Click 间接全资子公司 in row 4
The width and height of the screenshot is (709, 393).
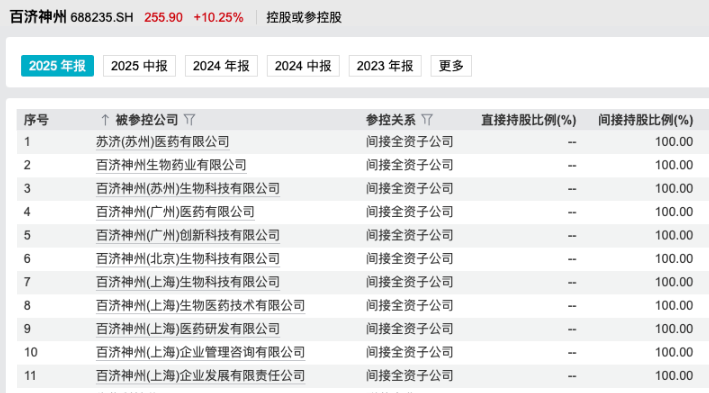pos(409,212)
